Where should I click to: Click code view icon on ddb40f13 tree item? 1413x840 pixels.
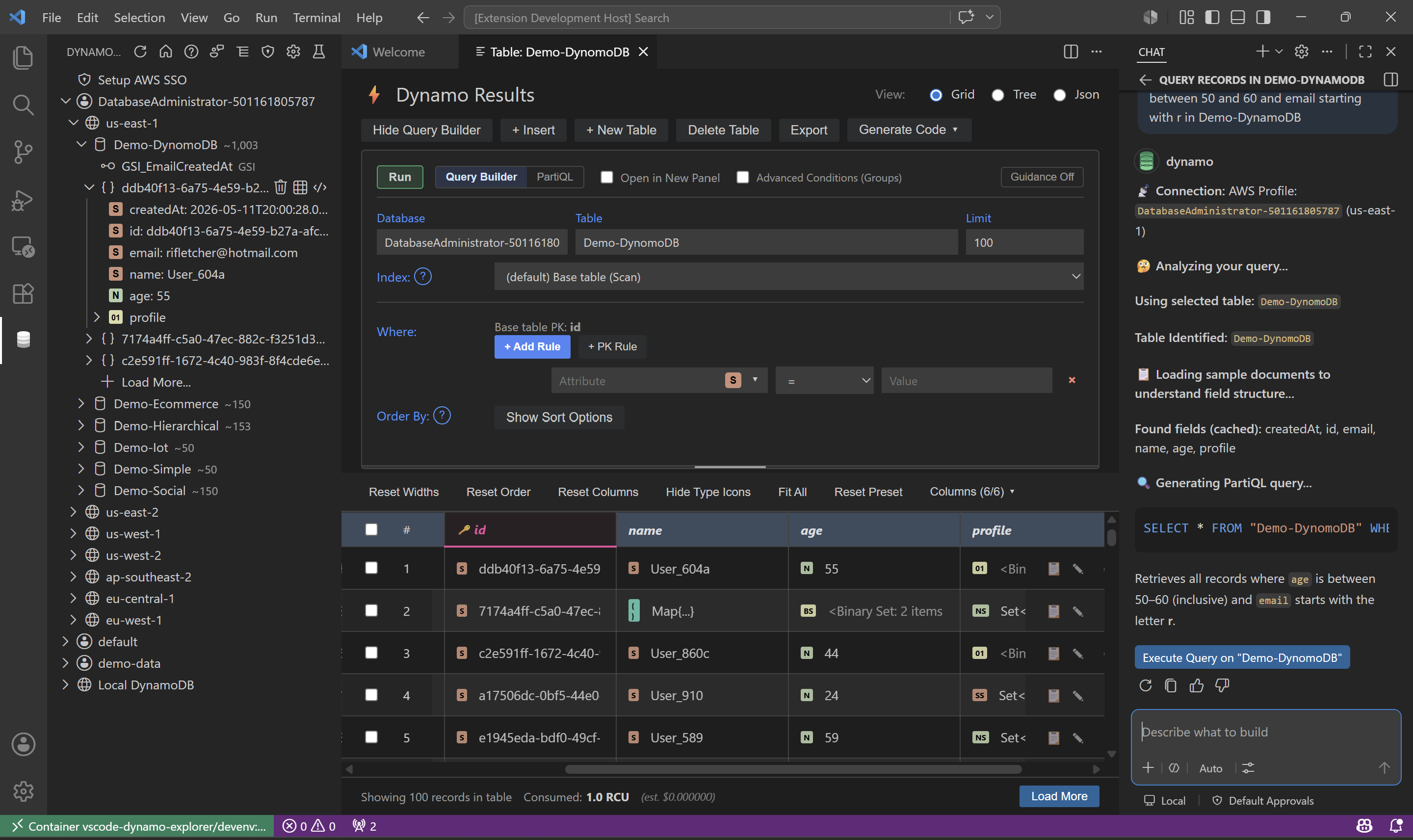coord(320,187)
